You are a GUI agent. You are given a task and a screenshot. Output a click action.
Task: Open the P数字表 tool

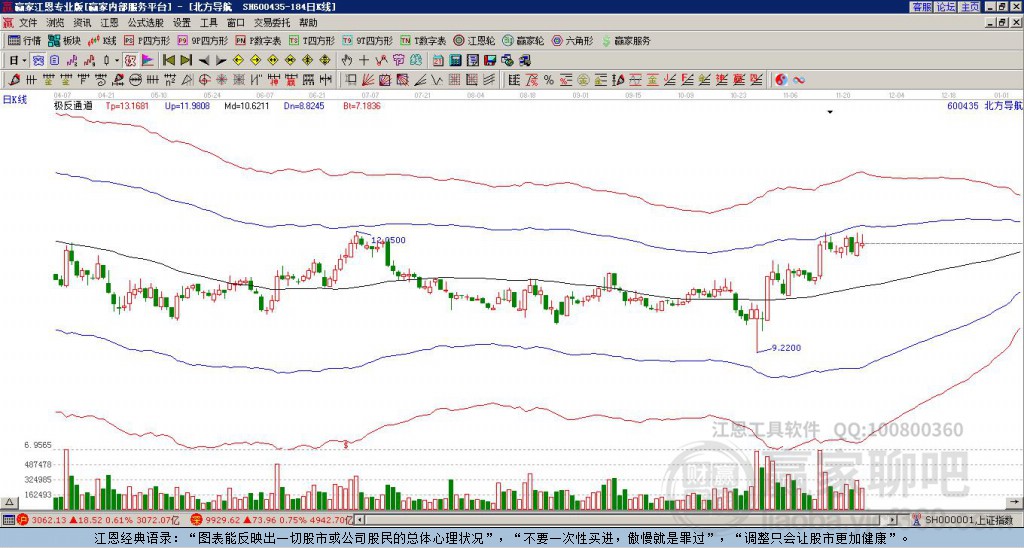coord(259,40)
